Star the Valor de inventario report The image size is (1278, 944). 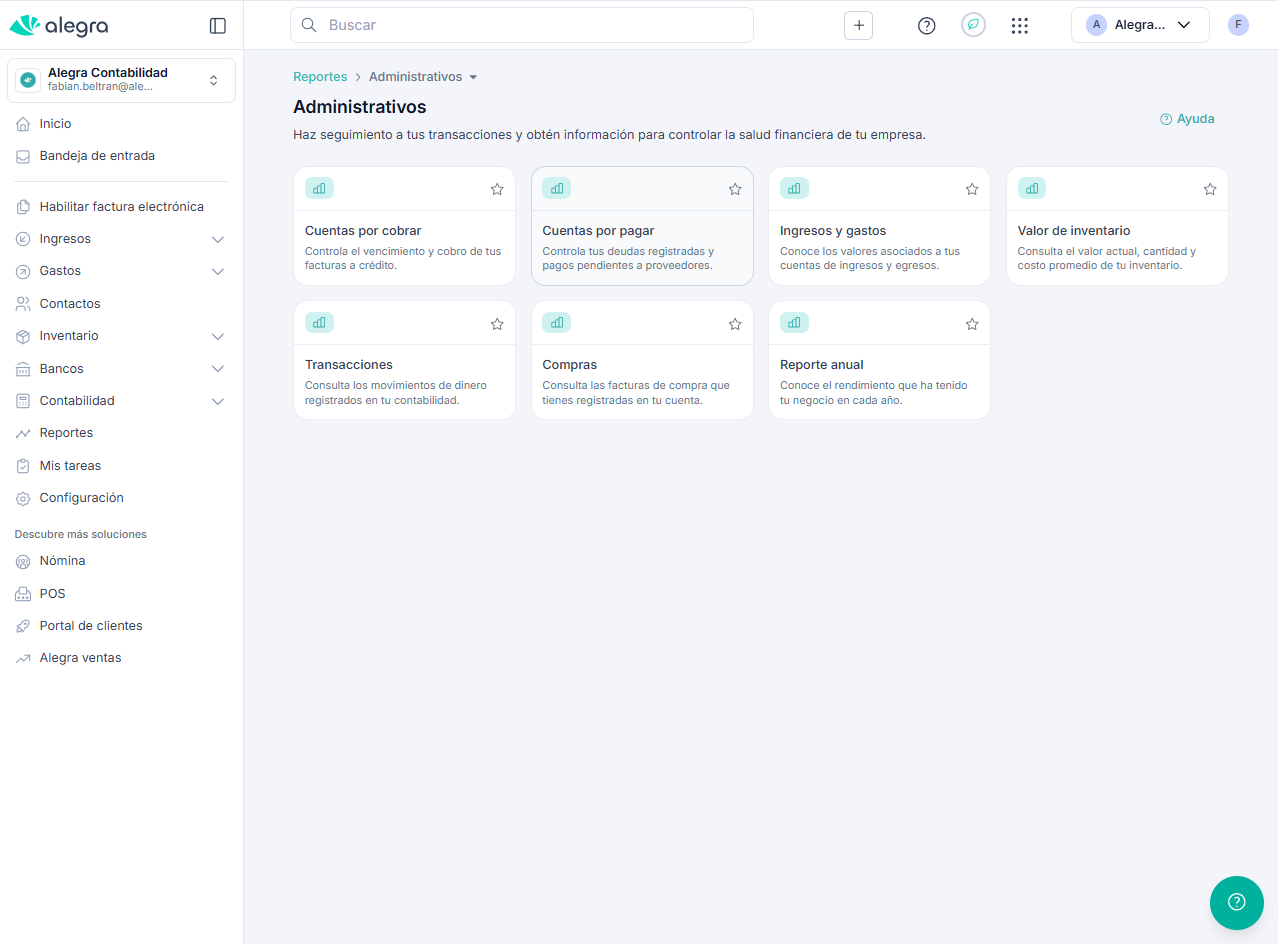[1209, 189]
